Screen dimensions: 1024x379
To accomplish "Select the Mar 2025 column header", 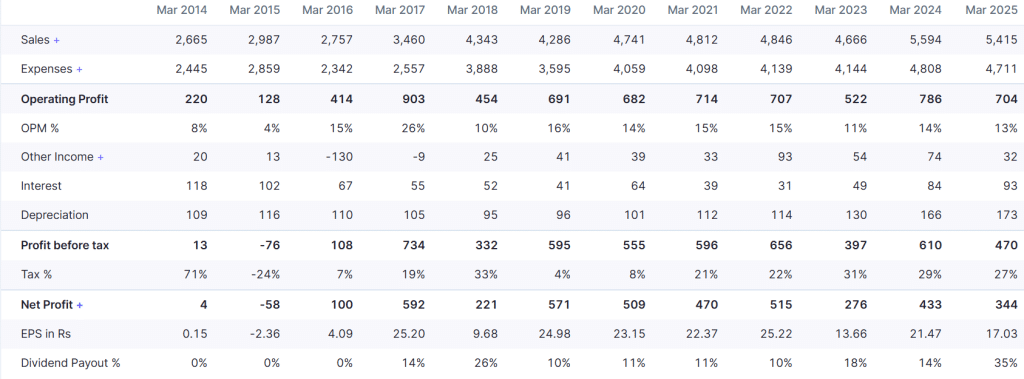I will (x=991, y=10).
